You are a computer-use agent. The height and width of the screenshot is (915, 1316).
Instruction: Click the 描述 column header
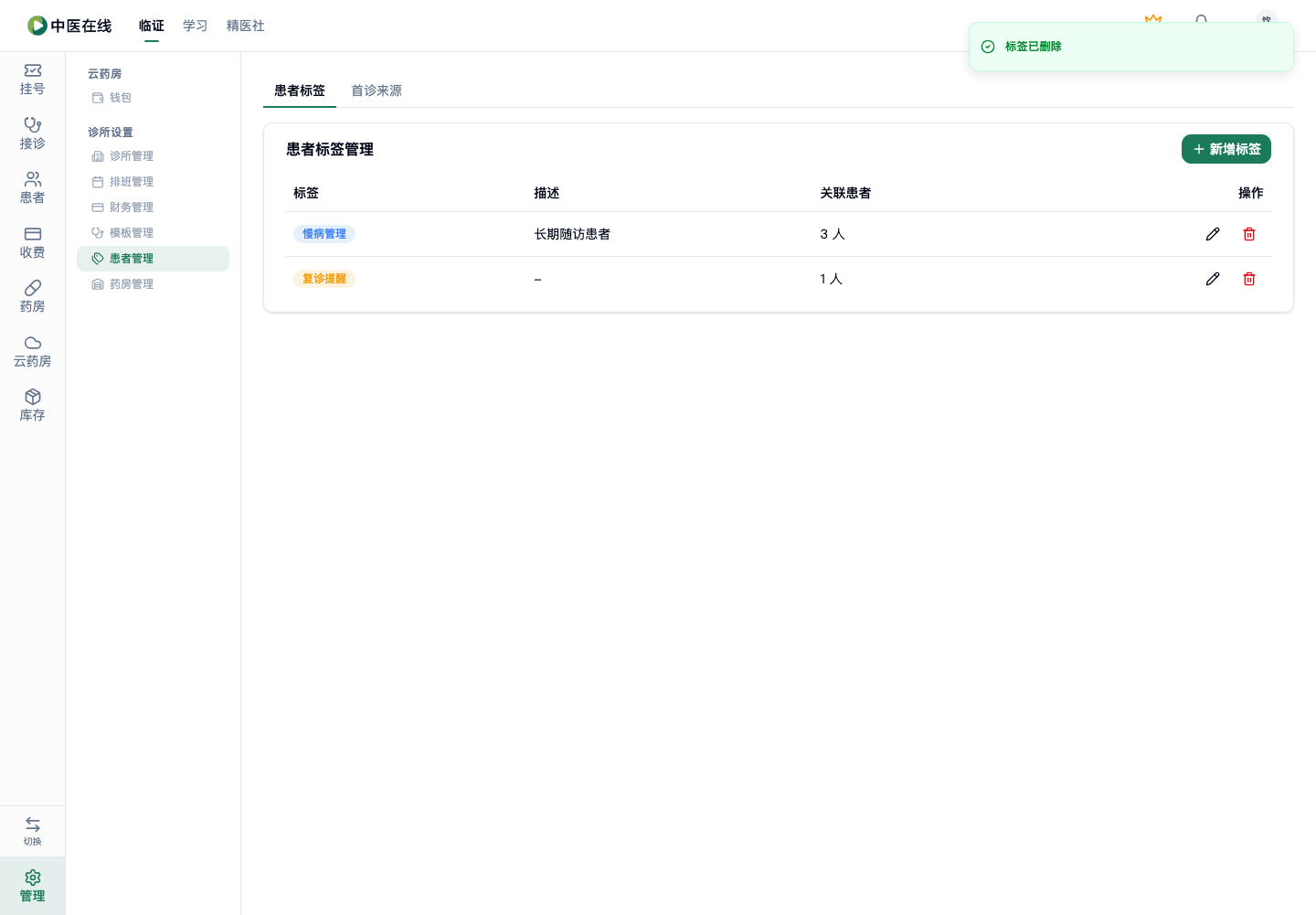pyautogui.click(x=547, y=193)
